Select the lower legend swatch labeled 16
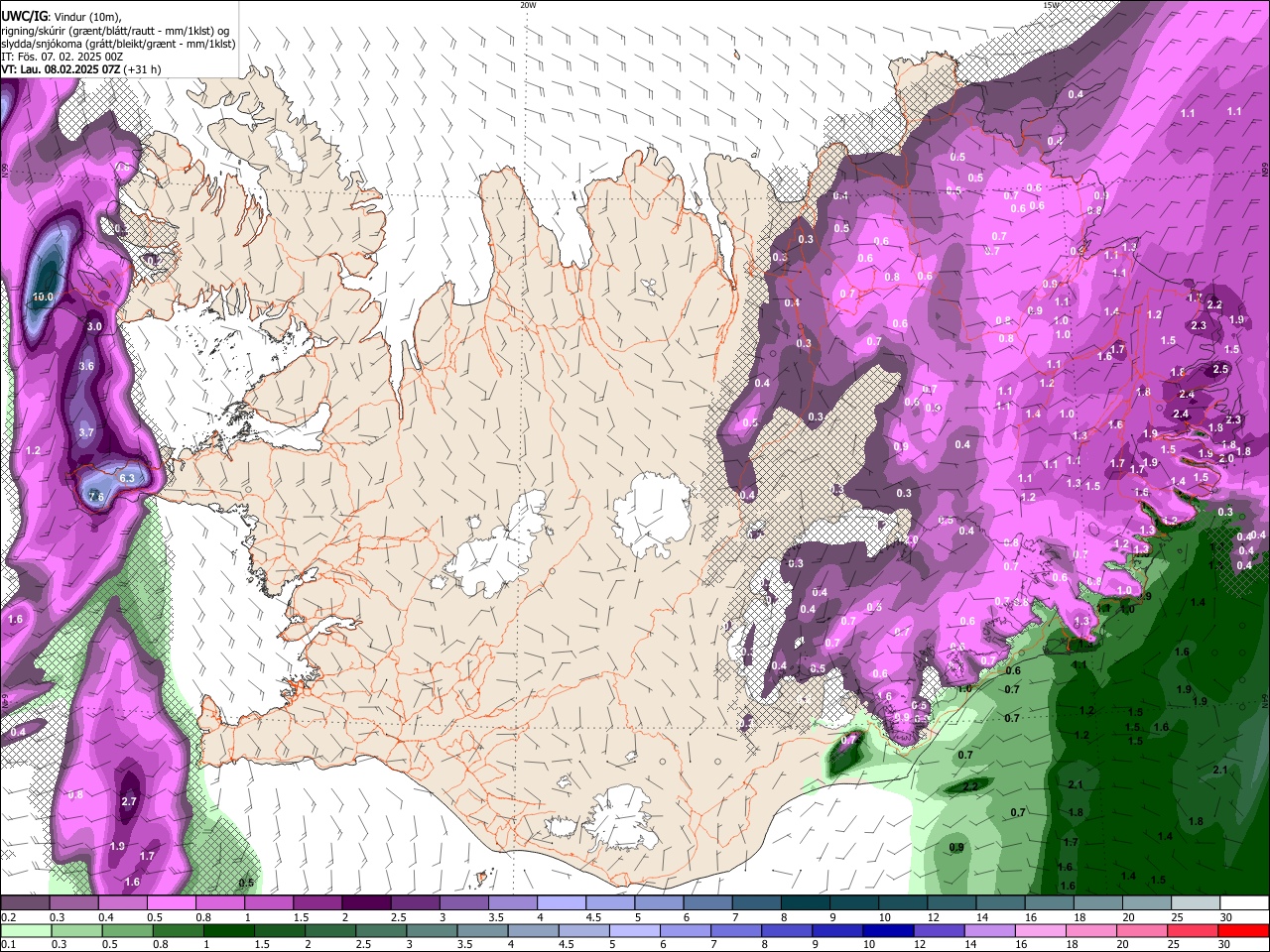 coord(1038,931)
